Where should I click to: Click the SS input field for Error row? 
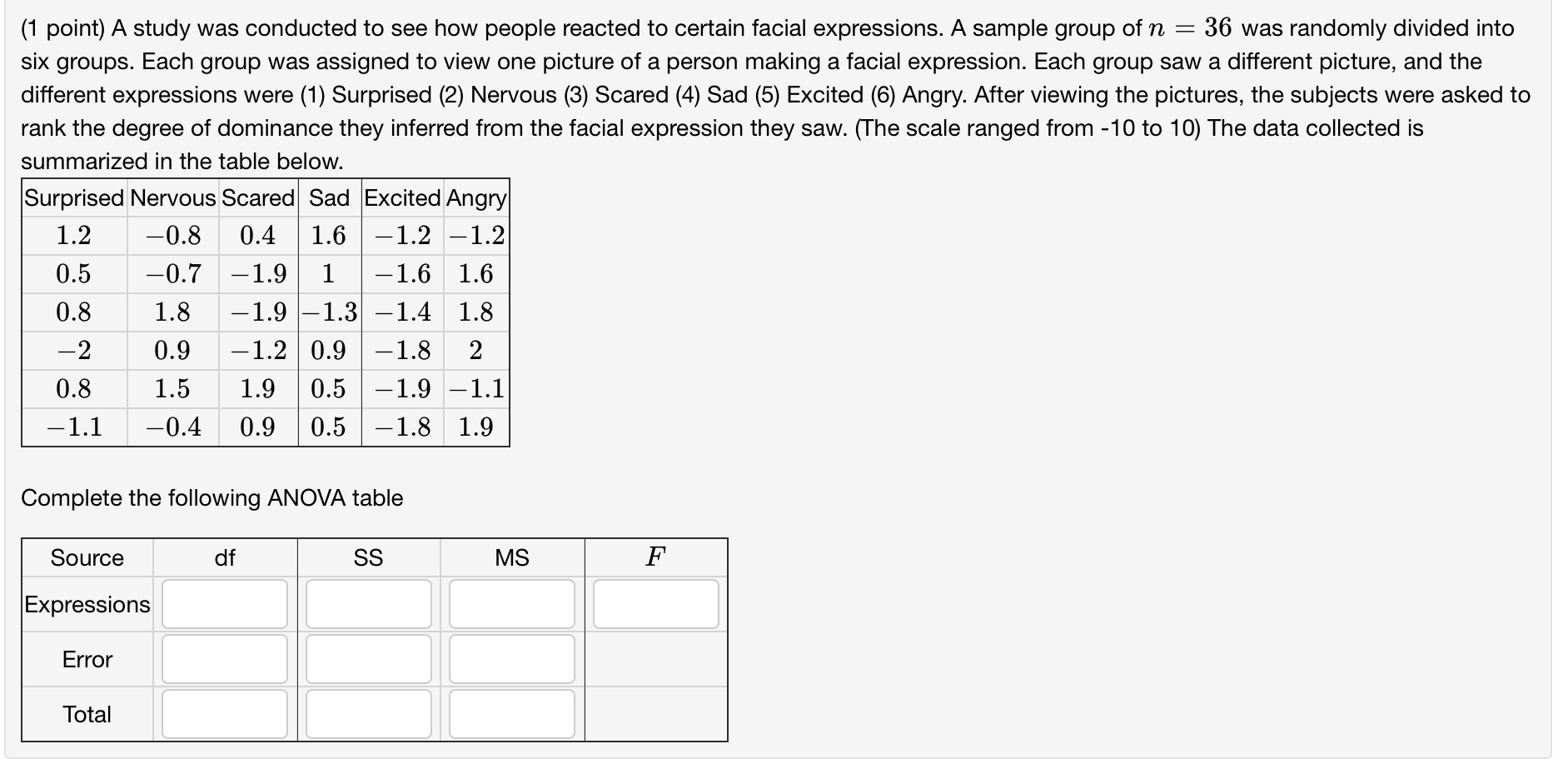(x=367, y=659)
